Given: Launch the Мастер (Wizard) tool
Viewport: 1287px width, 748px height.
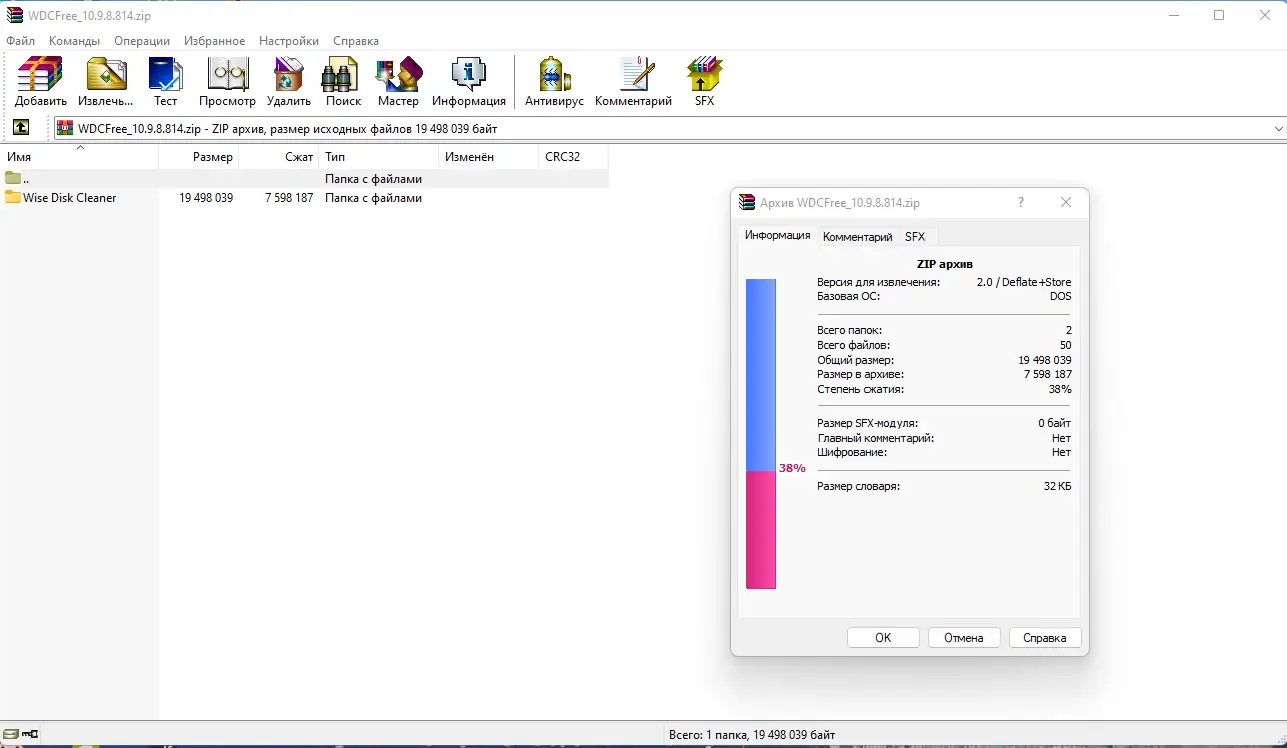Looking at the screenshot, I should coord(398,80).
